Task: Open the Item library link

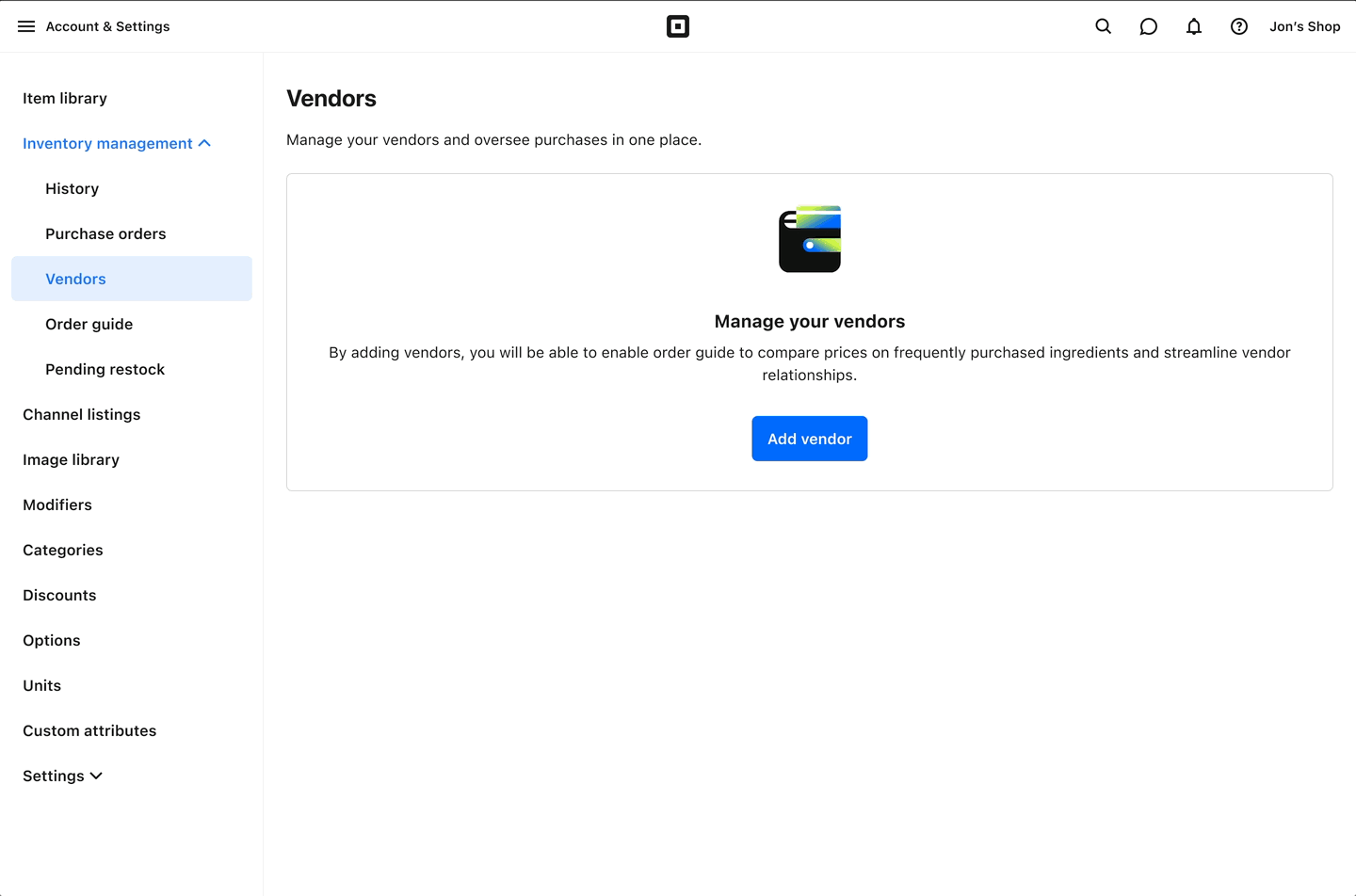Action: (x=64, y=98)
